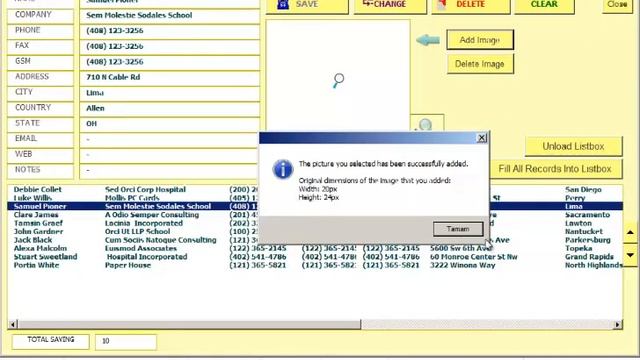
Task: Click North Highlands city cell
Action: 593,265
